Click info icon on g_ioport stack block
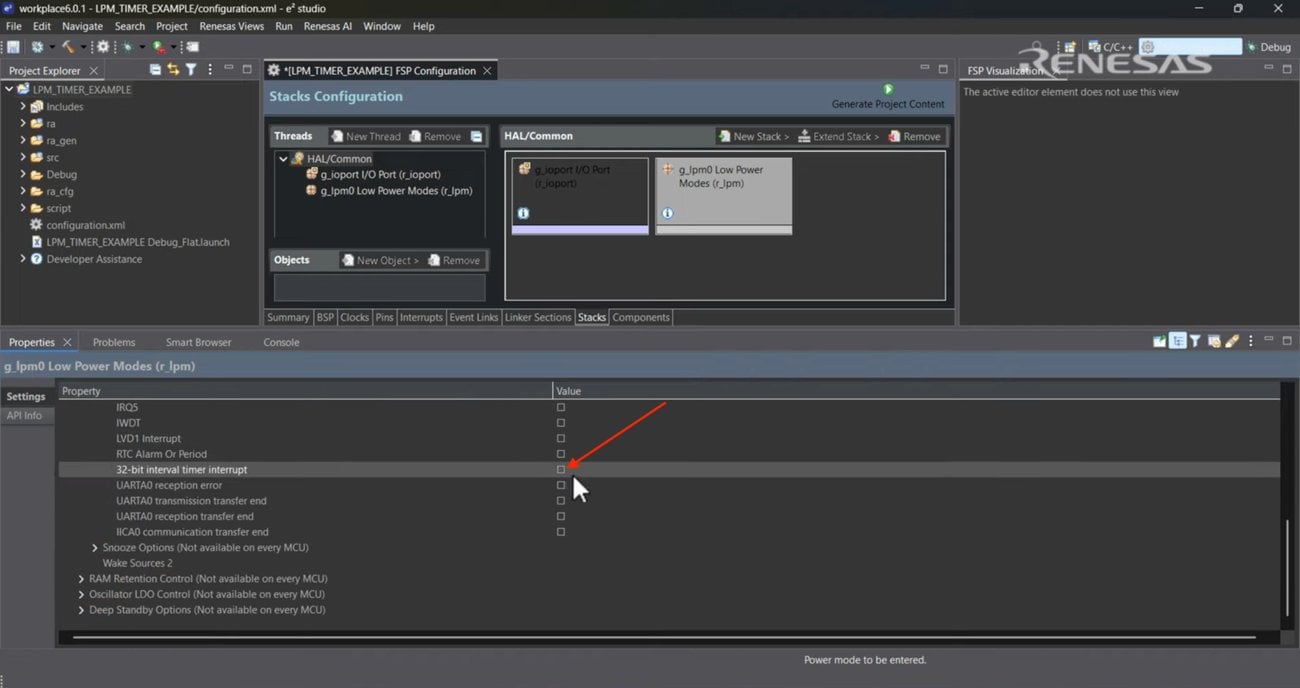 [523, 213]
